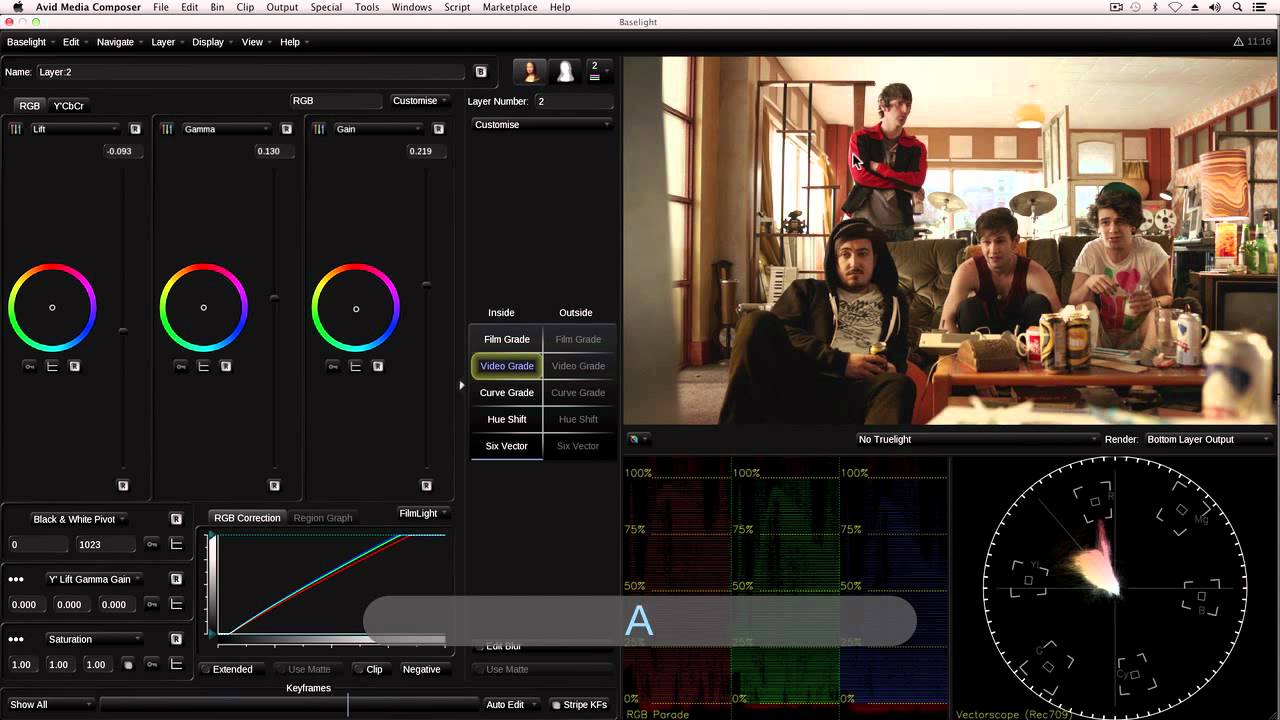Click the Layer Number field
Image resolution: width=1280 pixels, height=720 pixels.
click(572, 101)
